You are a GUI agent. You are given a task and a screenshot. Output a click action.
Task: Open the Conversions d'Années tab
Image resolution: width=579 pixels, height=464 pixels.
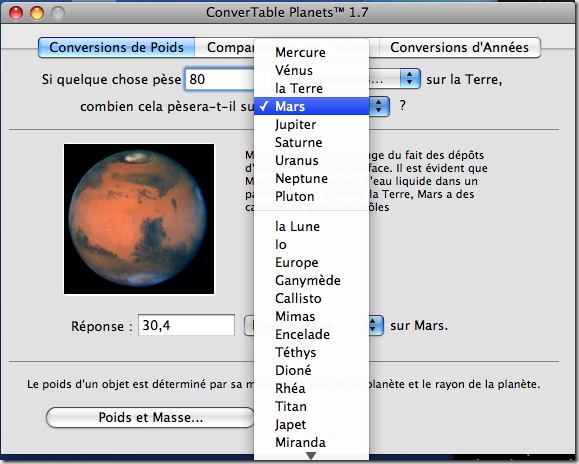459,47
